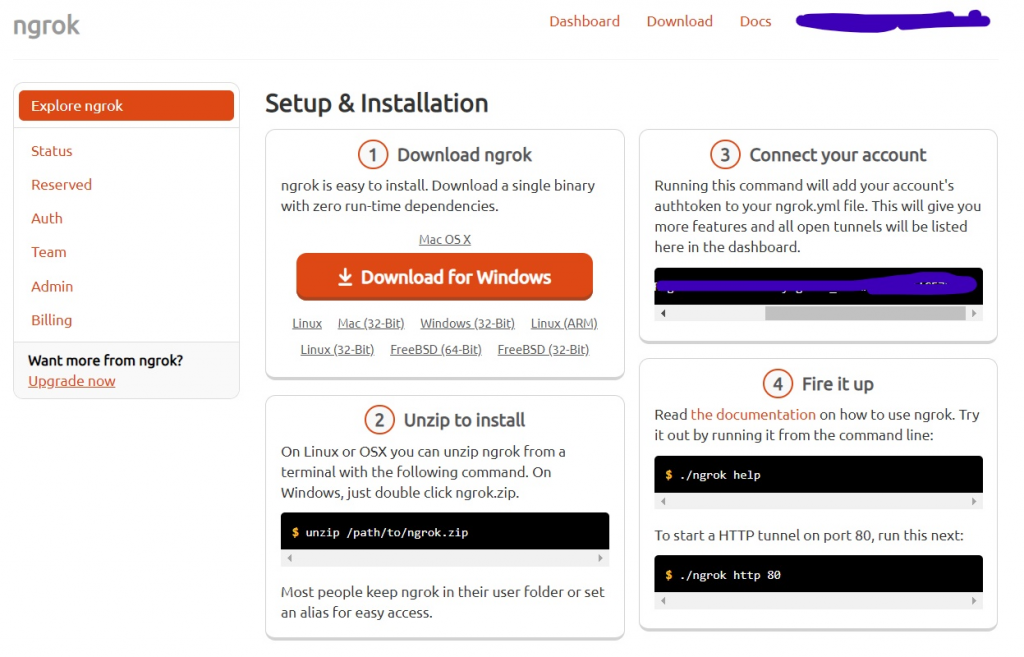
Task: Open the Admin sidebar item
Action: pyautogui.click(x=52, y=286)
